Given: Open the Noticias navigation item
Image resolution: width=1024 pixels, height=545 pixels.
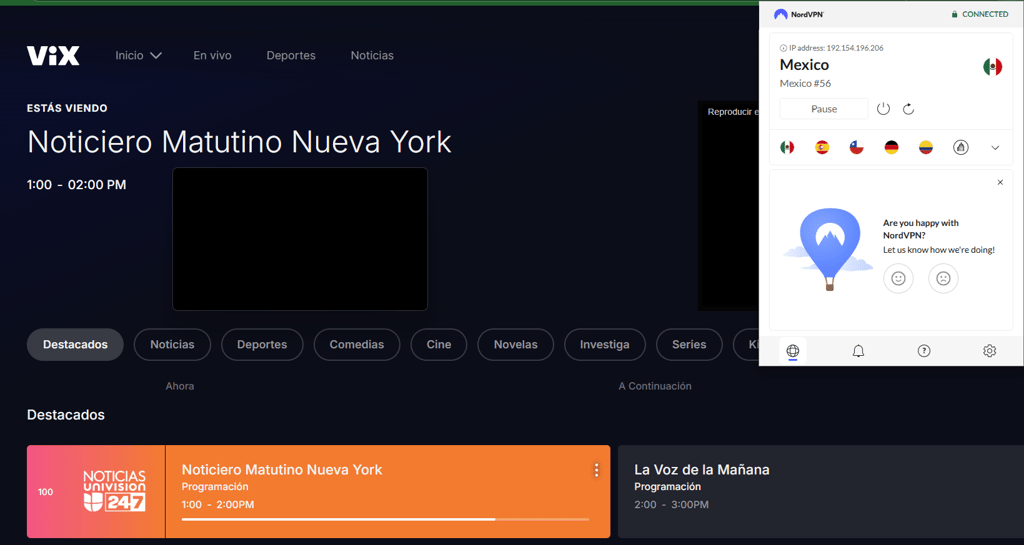Looking at the screenshot, I should tap(372, 55).
